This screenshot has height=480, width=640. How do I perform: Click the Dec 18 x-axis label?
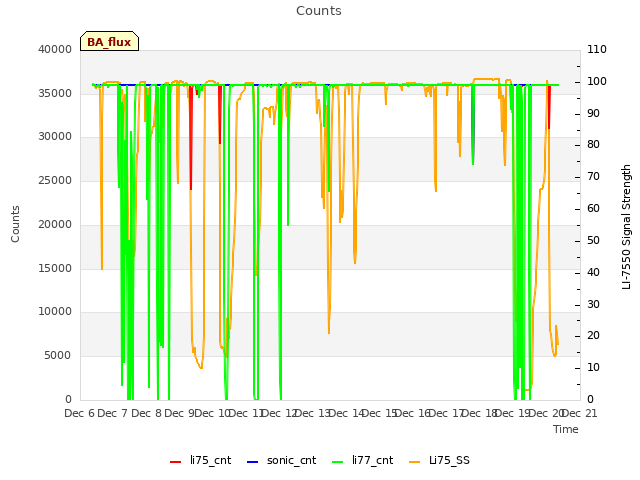[480, 413]
